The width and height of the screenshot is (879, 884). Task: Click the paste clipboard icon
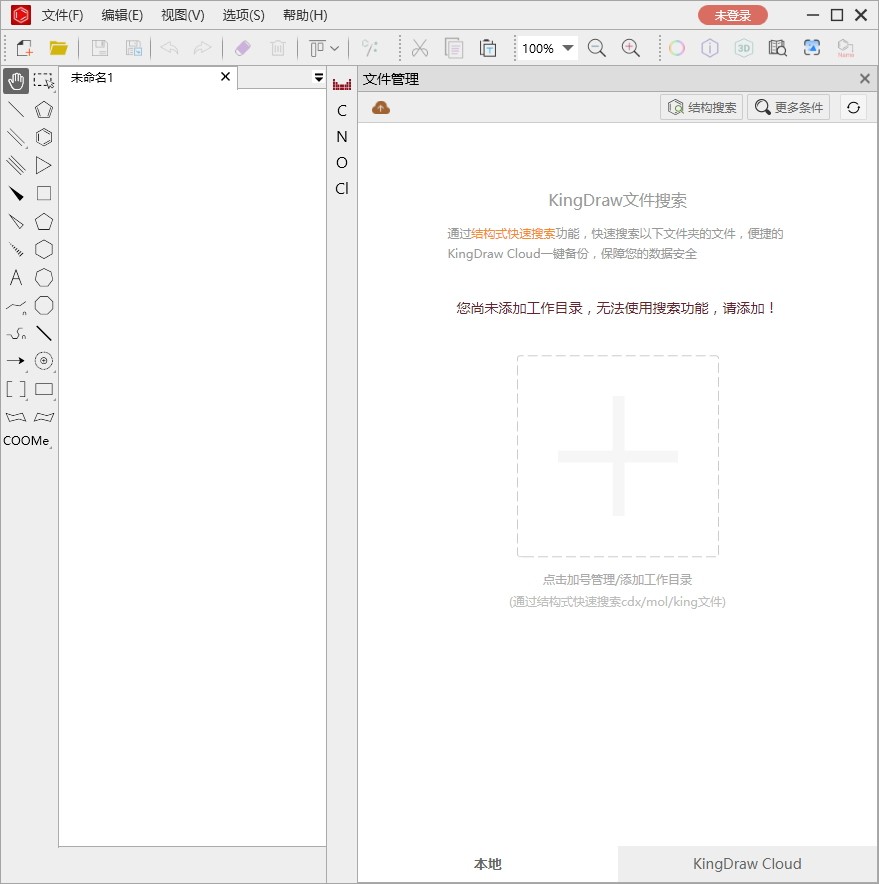tap(488, 48)
